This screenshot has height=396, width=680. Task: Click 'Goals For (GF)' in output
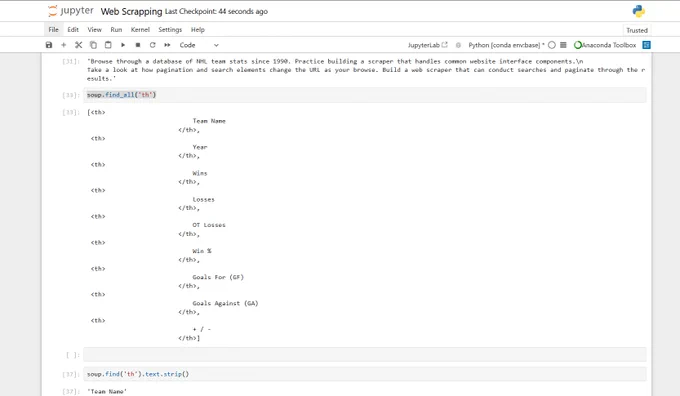(218, 277)
